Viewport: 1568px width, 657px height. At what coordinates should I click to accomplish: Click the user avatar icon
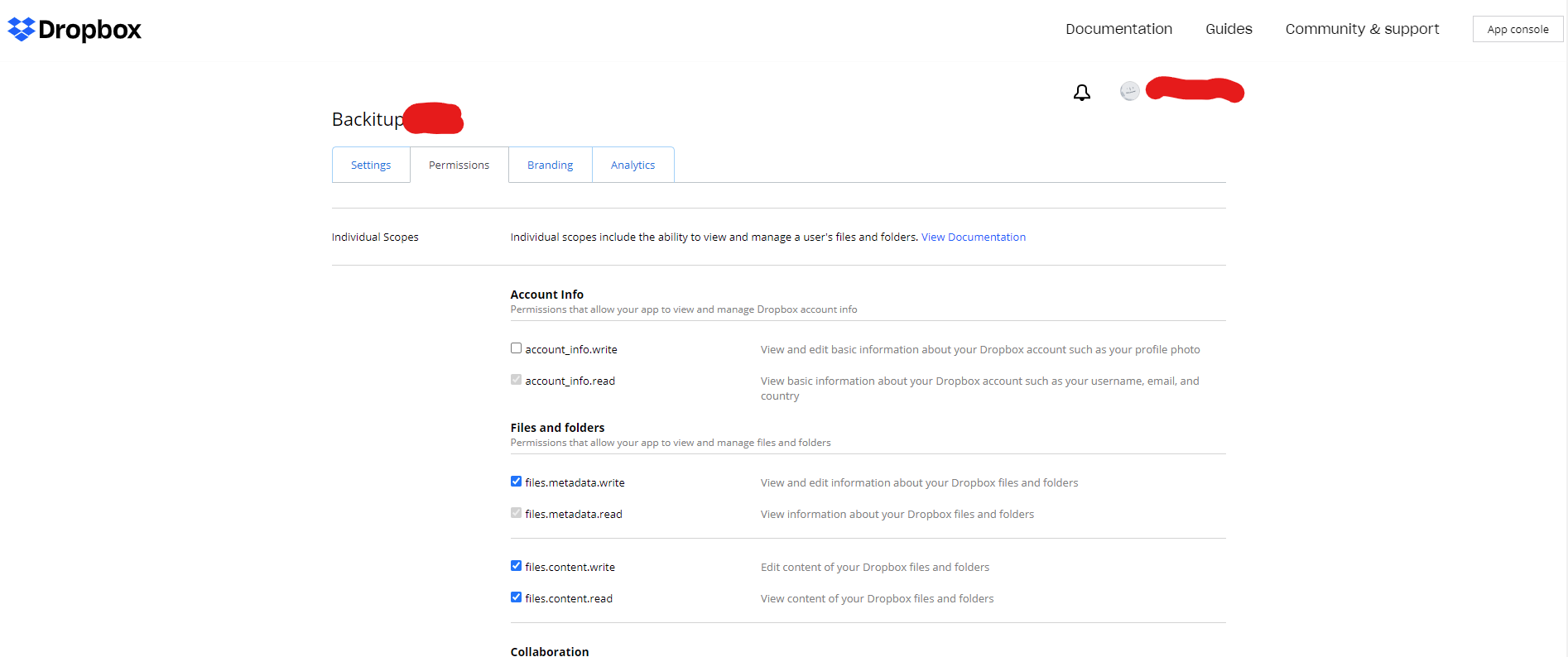point(1130,91)
